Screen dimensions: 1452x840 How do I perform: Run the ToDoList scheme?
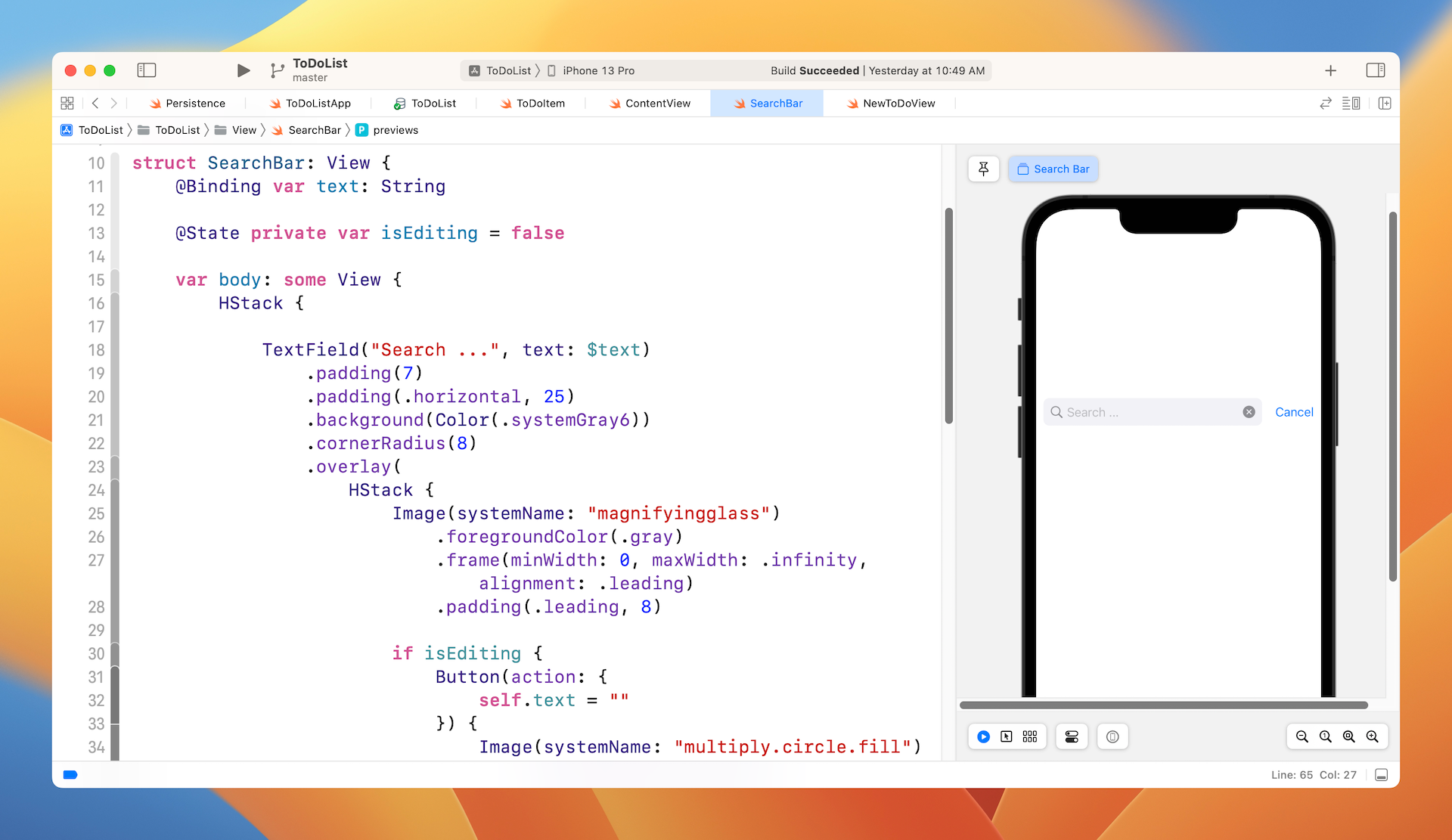243,70
